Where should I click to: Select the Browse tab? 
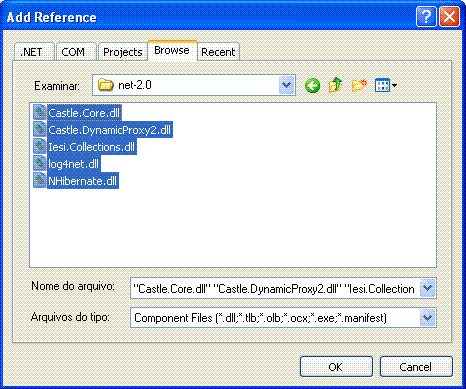click(172, 50)
